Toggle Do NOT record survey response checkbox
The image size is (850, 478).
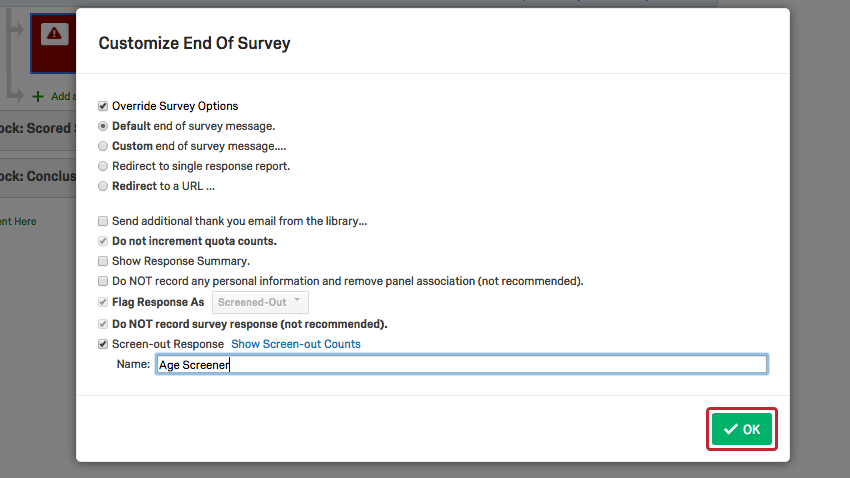coord(103,324)
